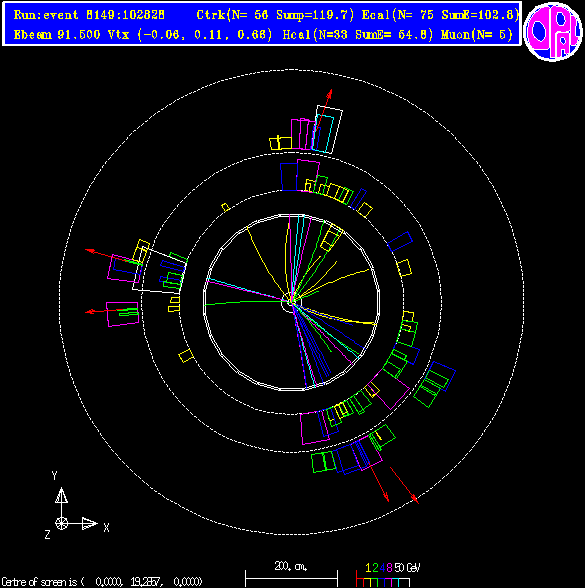Image resolution: width=585 pixels, height=588 pixels.
Task: Click the 50 GeV legend label
Action: (x=407, y=568)
